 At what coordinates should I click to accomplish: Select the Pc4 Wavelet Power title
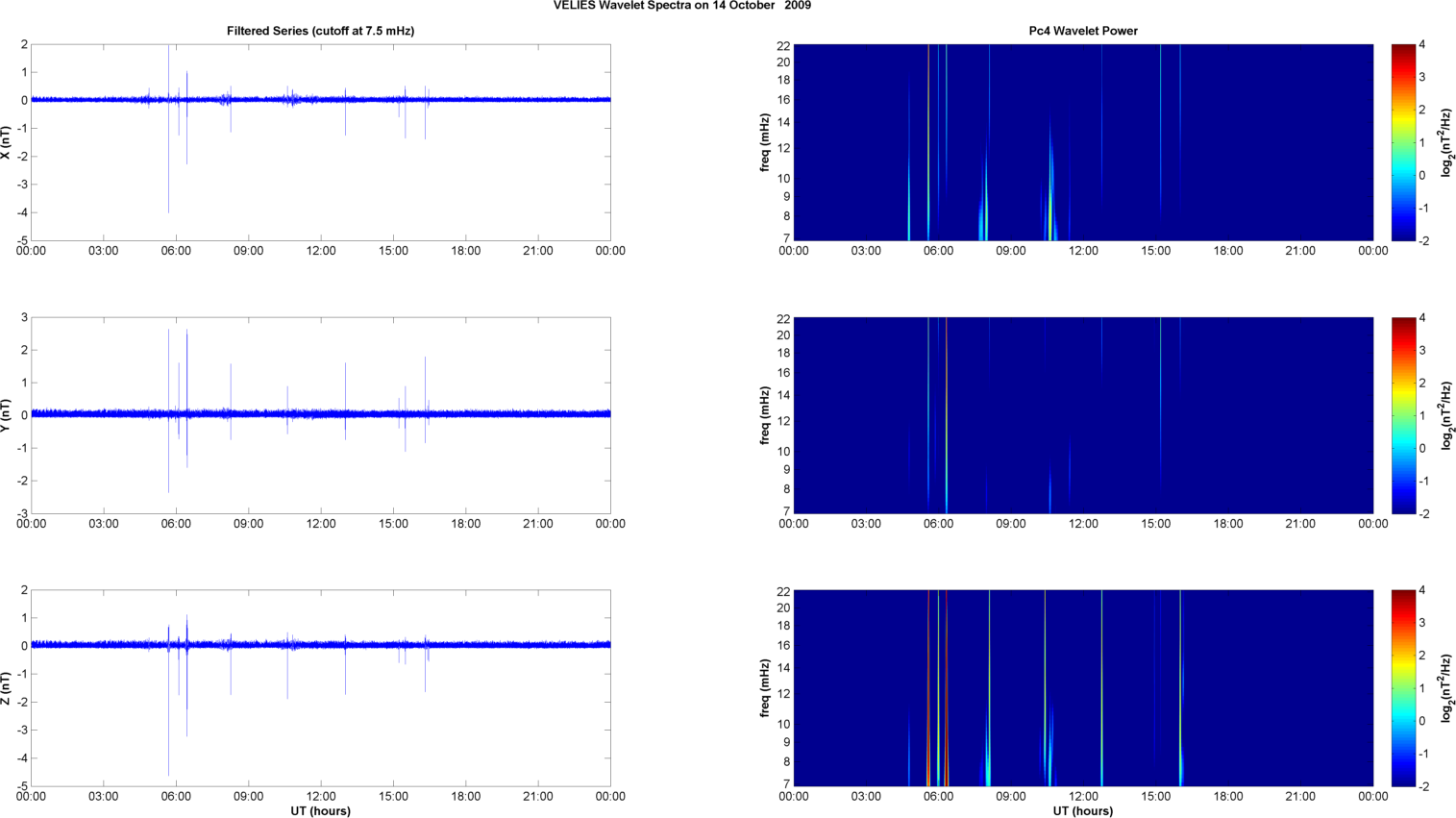point(1083,31)
